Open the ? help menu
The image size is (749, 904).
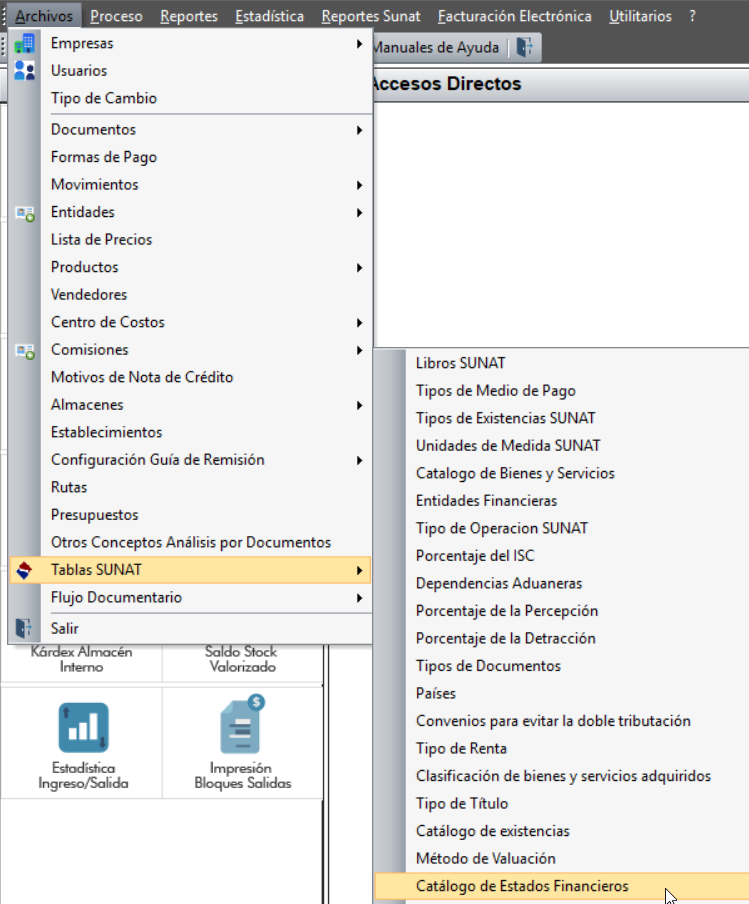(x=692, y=16)
